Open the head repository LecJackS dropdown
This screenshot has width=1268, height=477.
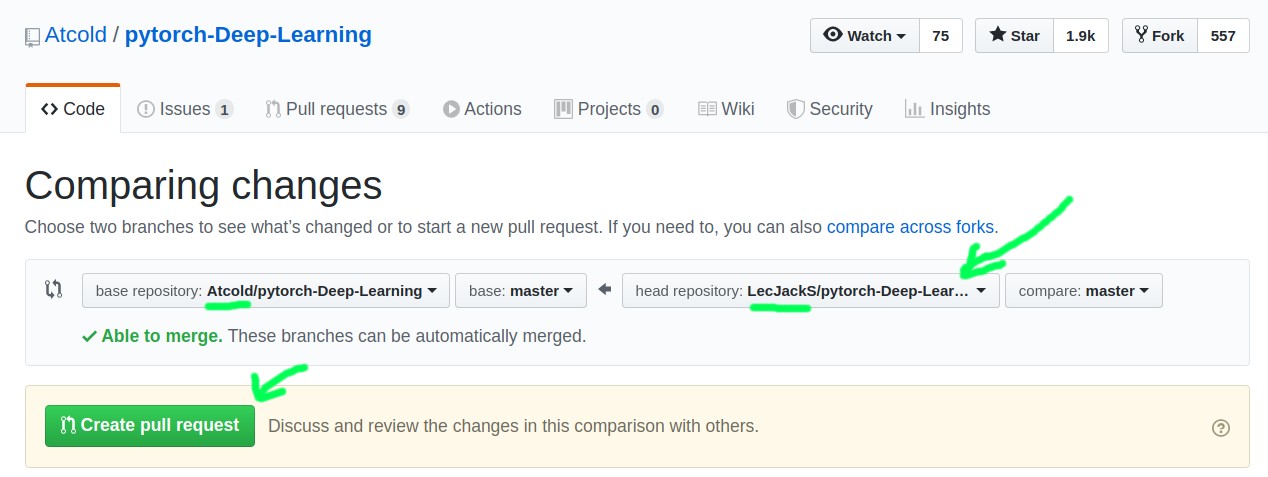tap(810, 291)
